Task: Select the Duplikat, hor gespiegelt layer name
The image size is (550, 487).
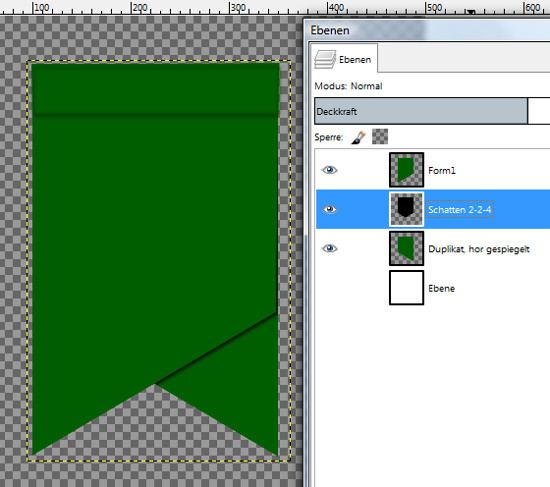Action: coord(479,249)
